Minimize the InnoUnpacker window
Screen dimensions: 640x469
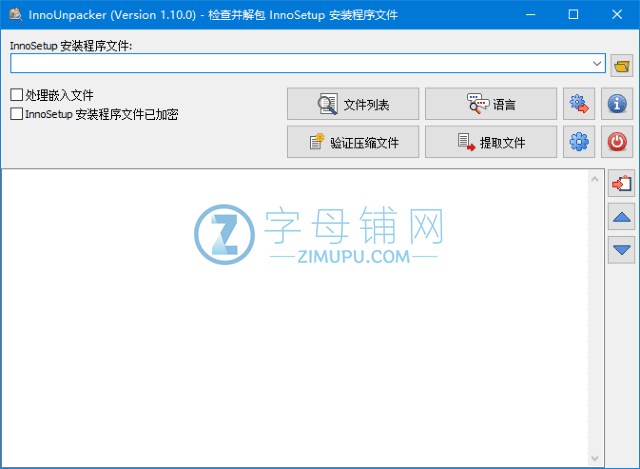[530, 15]
